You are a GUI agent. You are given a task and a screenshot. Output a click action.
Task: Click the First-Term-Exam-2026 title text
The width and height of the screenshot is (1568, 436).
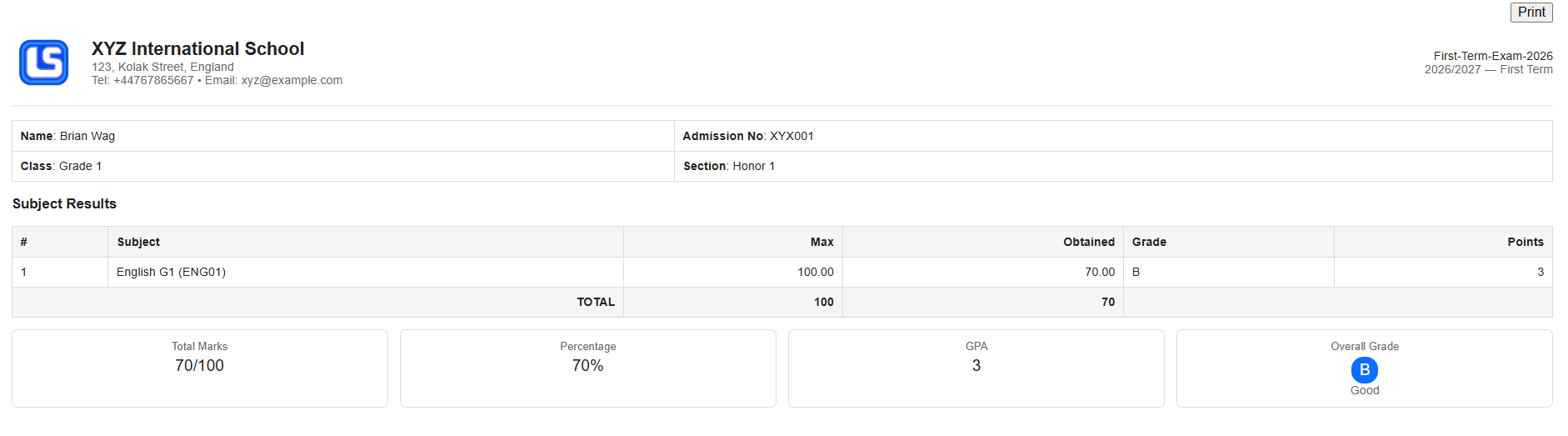[1492, 56]
